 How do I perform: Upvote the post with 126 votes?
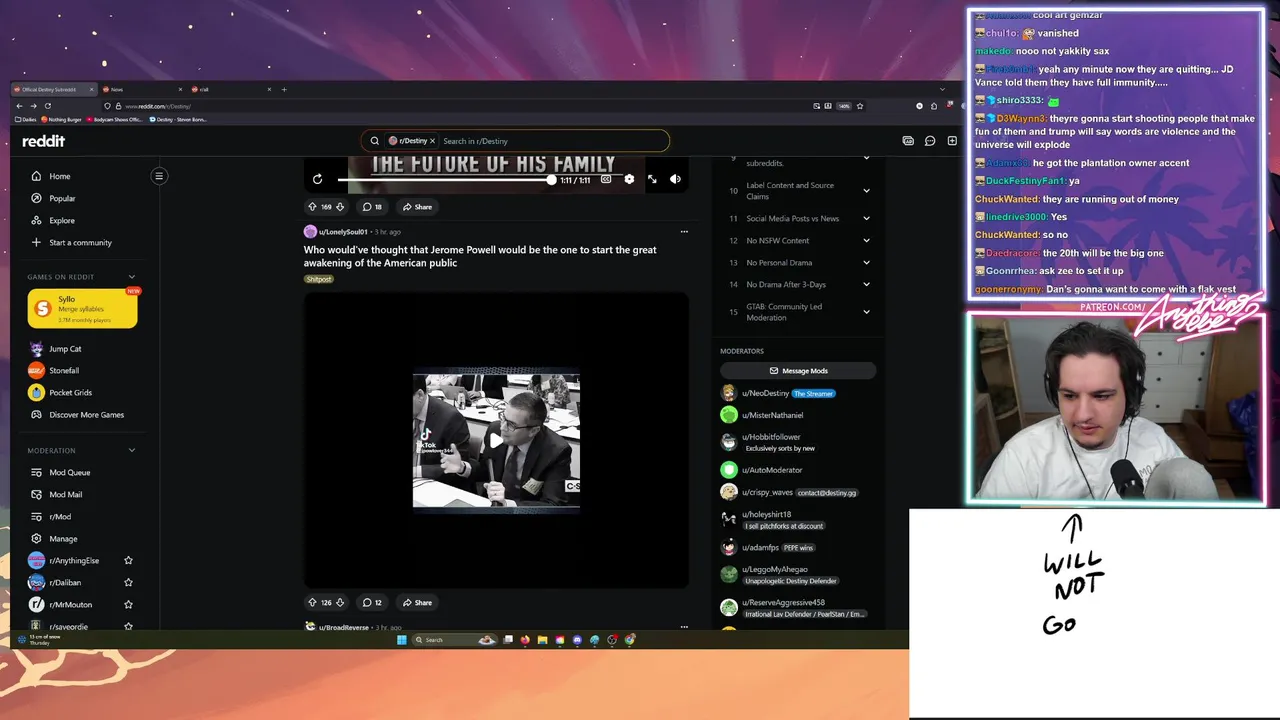312,603
